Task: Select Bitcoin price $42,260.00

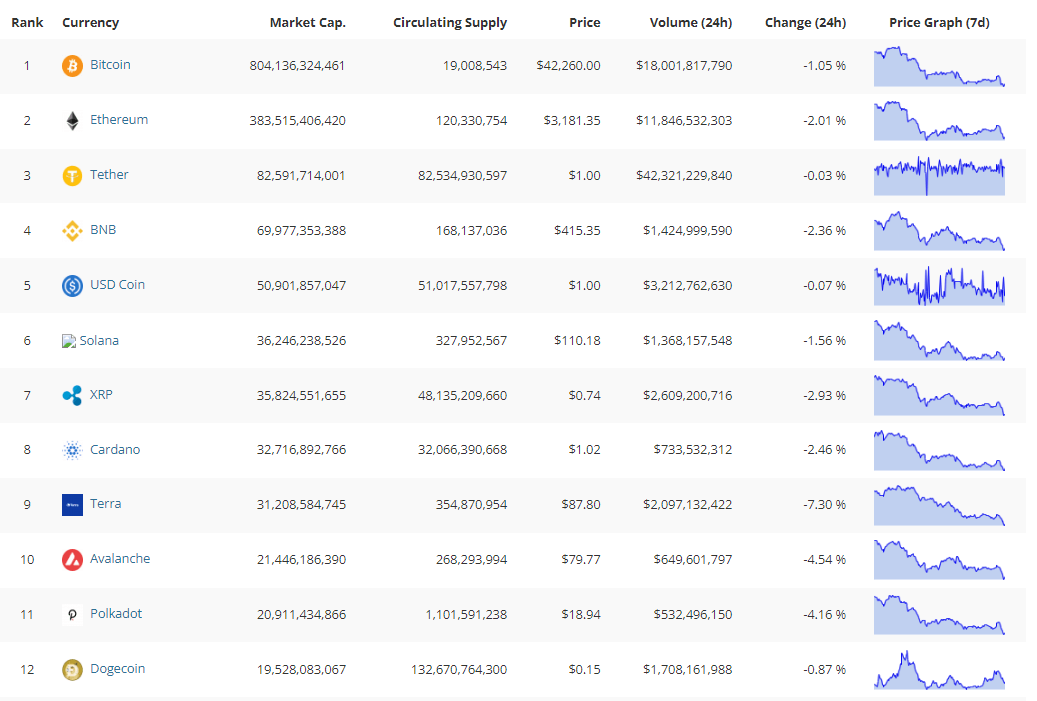Action: point(569,65)
